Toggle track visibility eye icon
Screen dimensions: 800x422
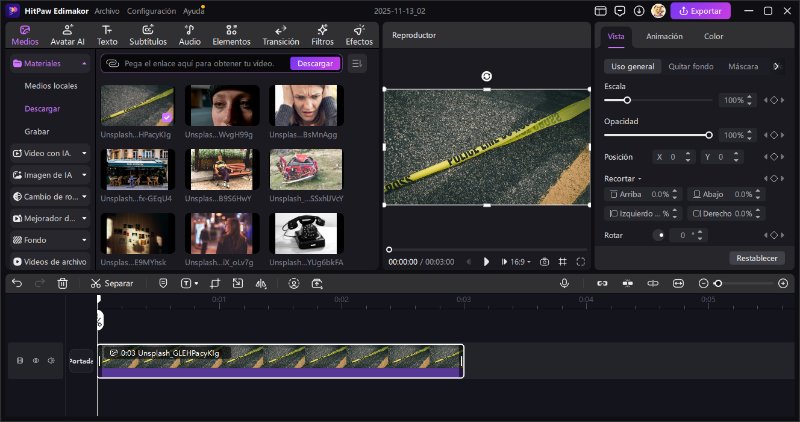click(x=36, y=360)
